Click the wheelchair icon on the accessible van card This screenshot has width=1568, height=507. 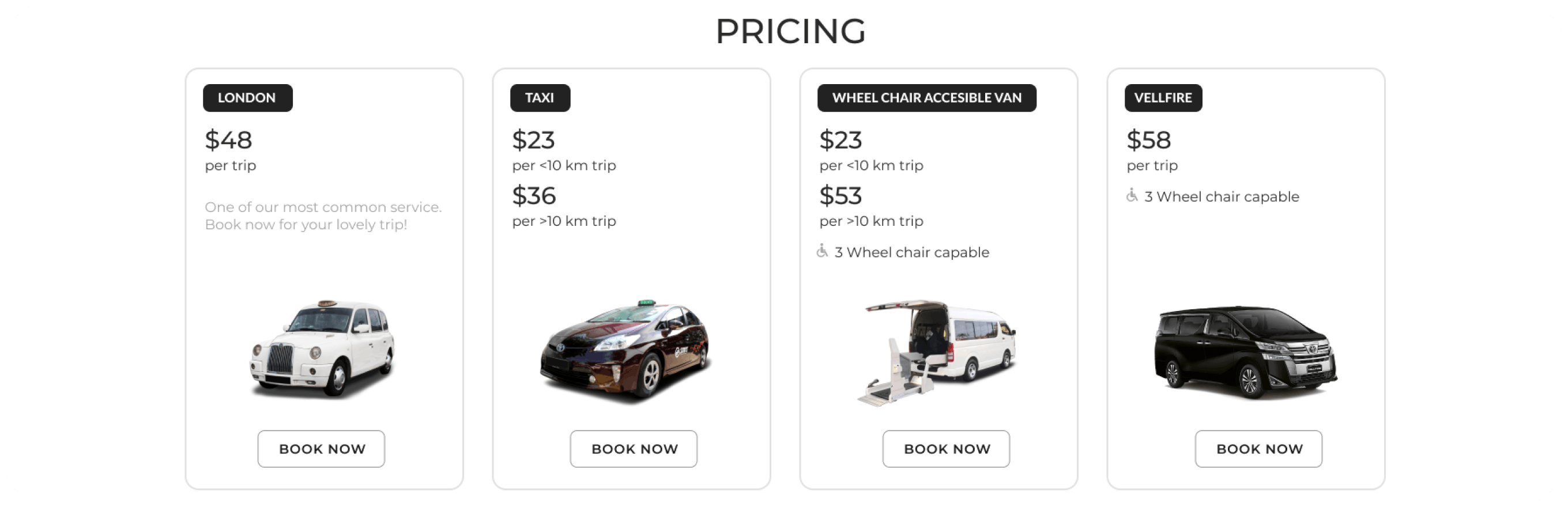[824, 251]
